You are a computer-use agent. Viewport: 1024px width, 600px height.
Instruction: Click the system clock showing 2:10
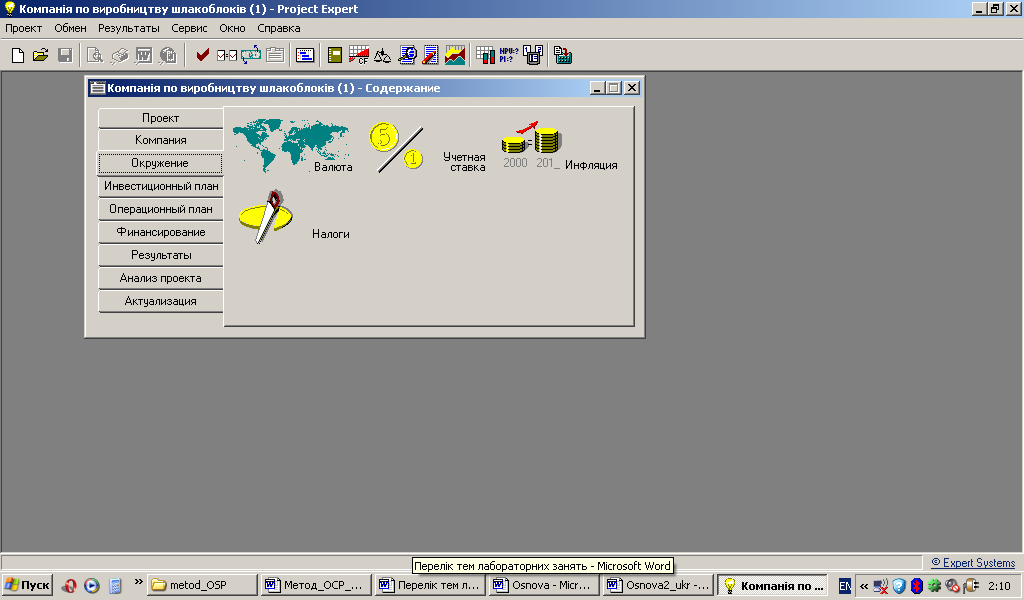[x=999, y=586]
